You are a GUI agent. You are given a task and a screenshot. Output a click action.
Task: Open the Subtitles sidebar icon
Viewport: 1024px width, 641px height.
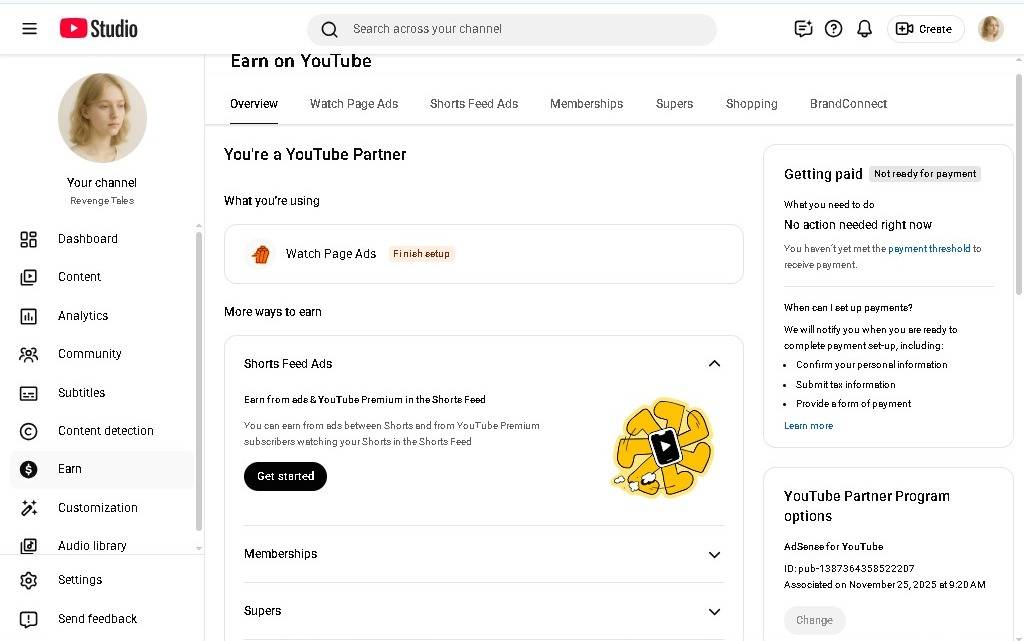(29, 393)
